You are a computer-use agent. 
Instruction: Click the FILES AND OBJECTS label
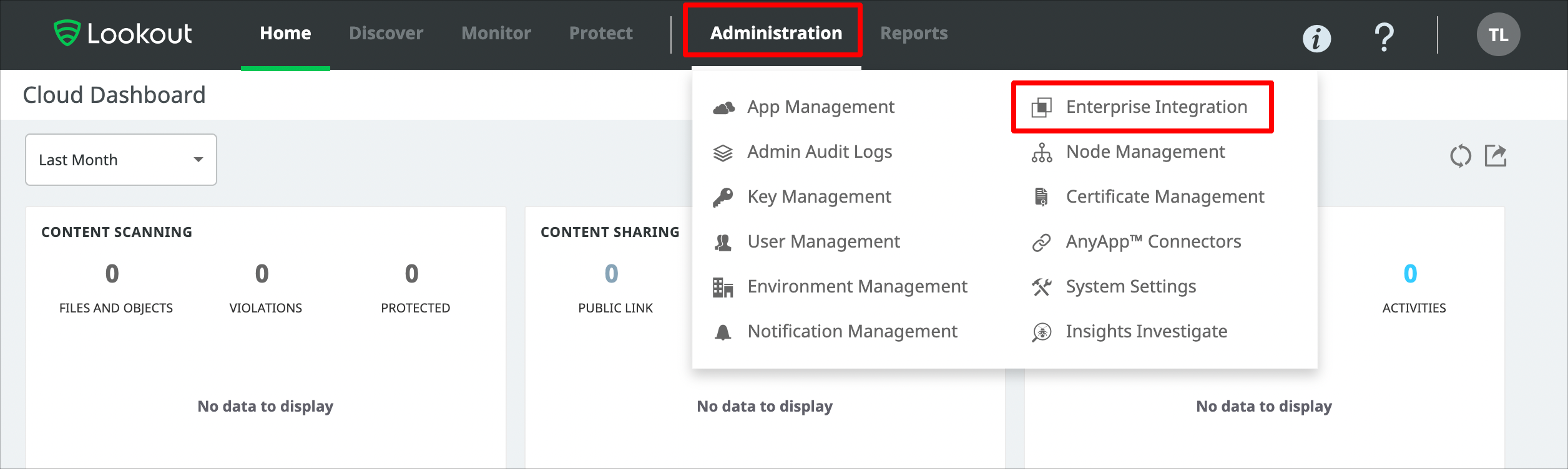pos(116,308)
